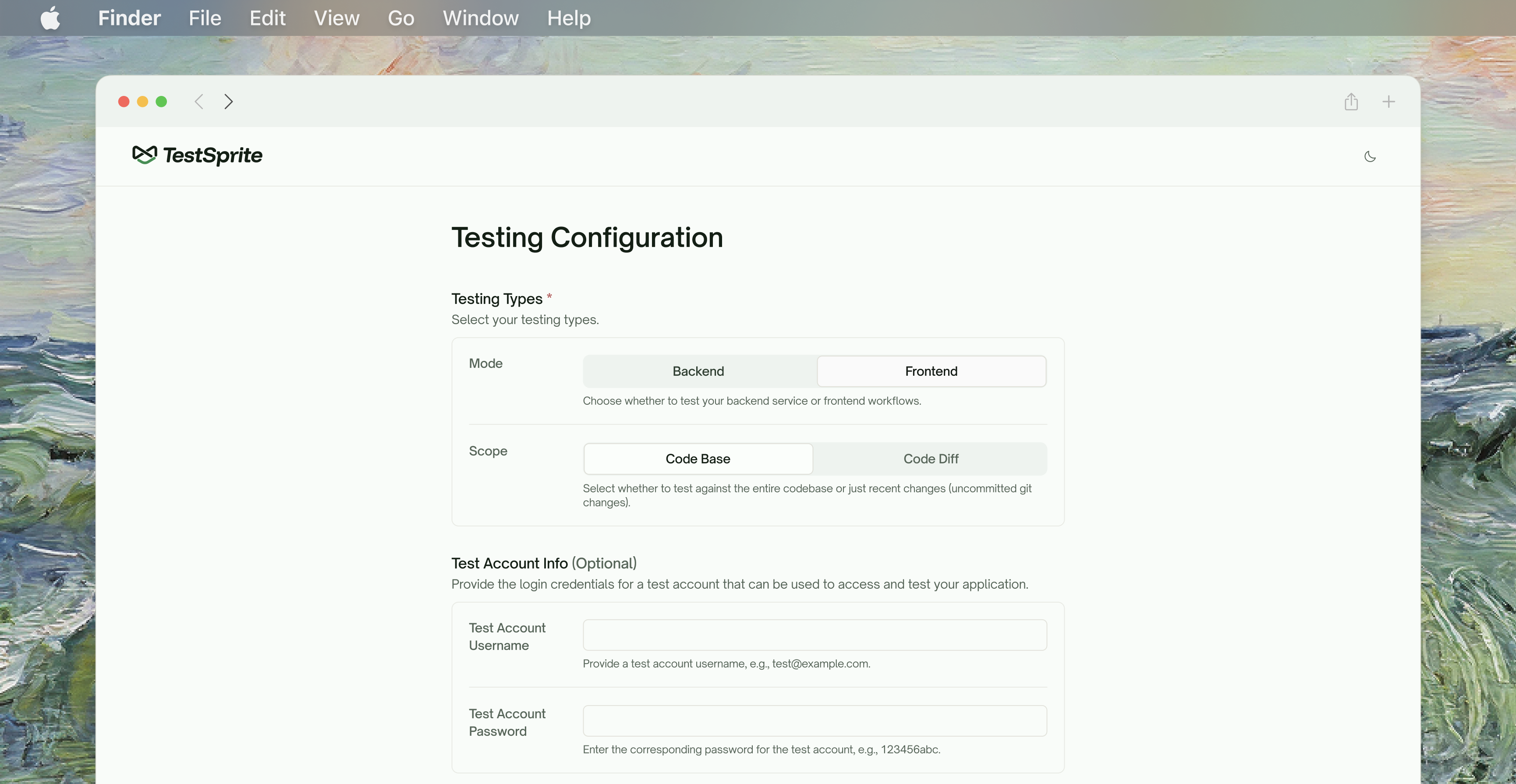Click the 'Select whether to test against' scope hint
Screen dimensions: 1516x784
point(807,495)
